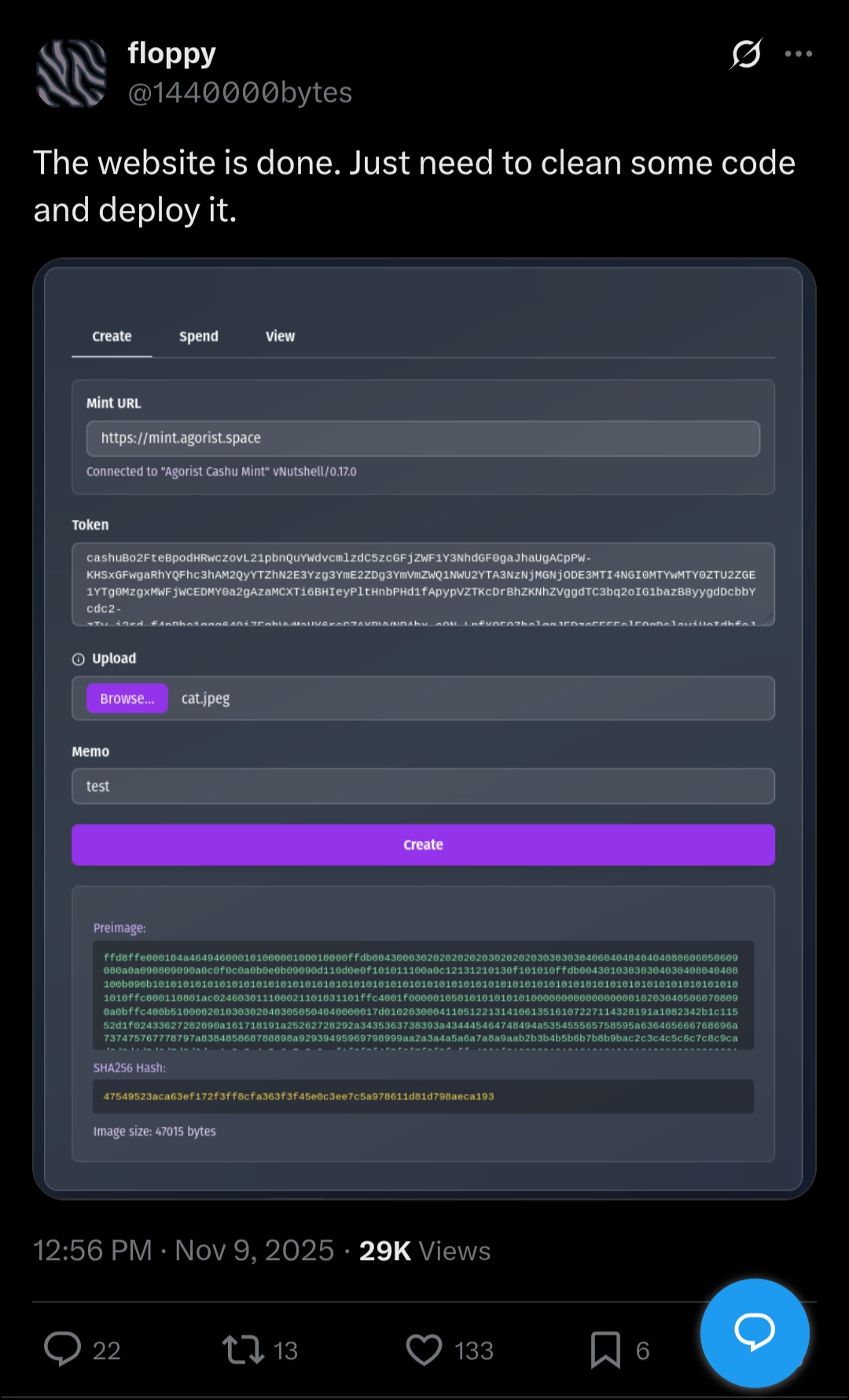Open floppy's zebra-pattern profile avatar
This screenshot has width=849, height=1400.
click(72, 73)
